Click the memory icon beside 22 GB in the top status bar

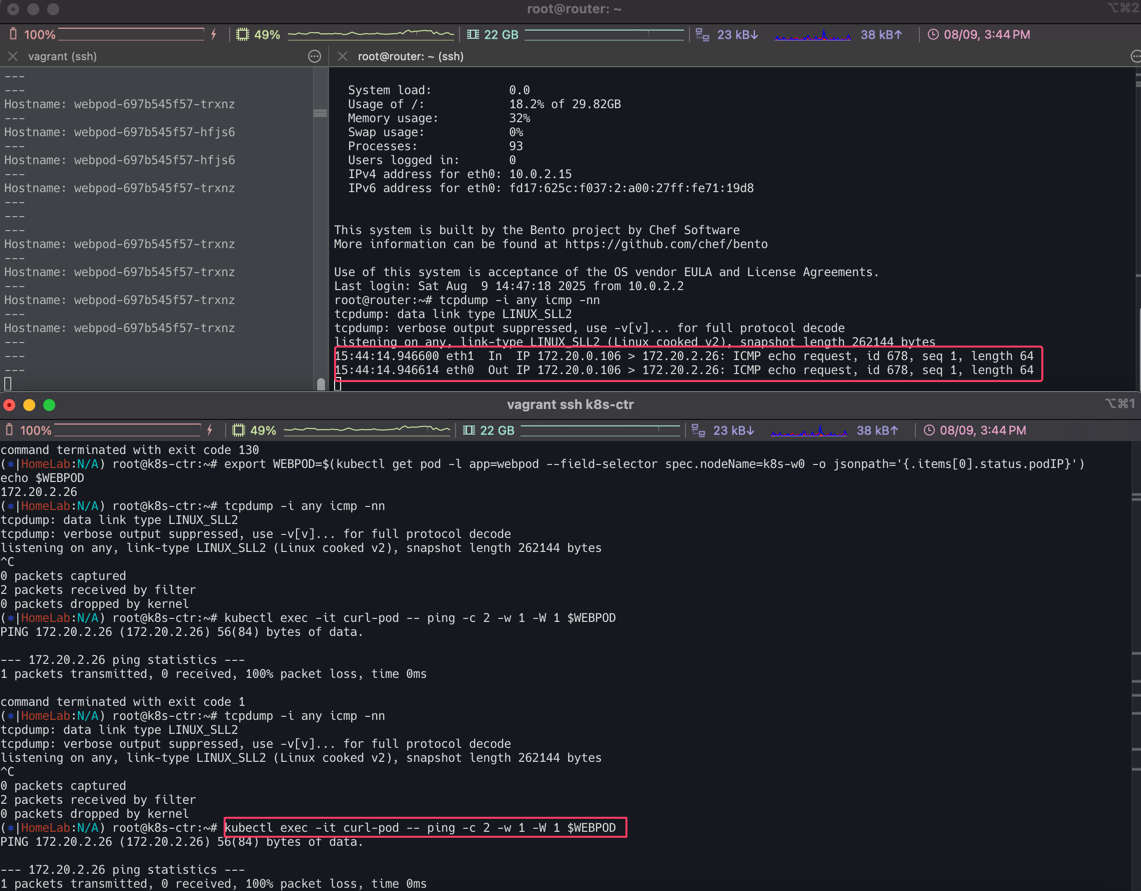pos(473,34)
